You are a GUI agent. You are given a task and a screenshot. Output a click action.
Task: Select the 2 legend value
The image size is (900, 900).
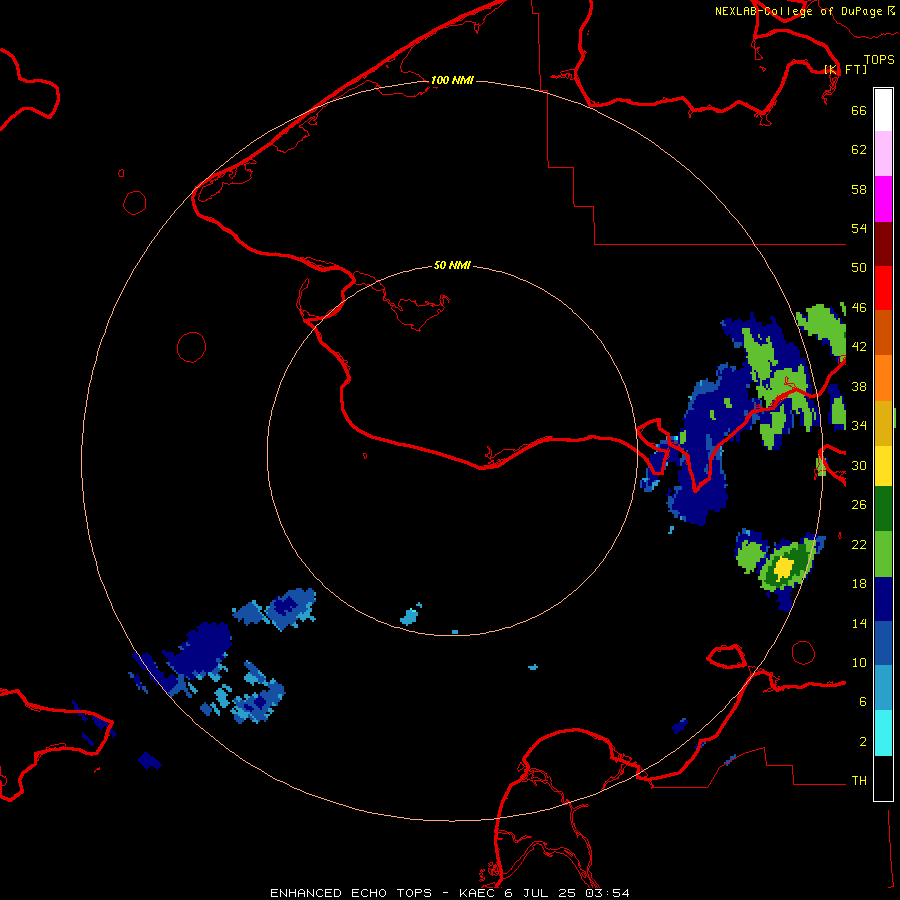[x=863, y=742]
